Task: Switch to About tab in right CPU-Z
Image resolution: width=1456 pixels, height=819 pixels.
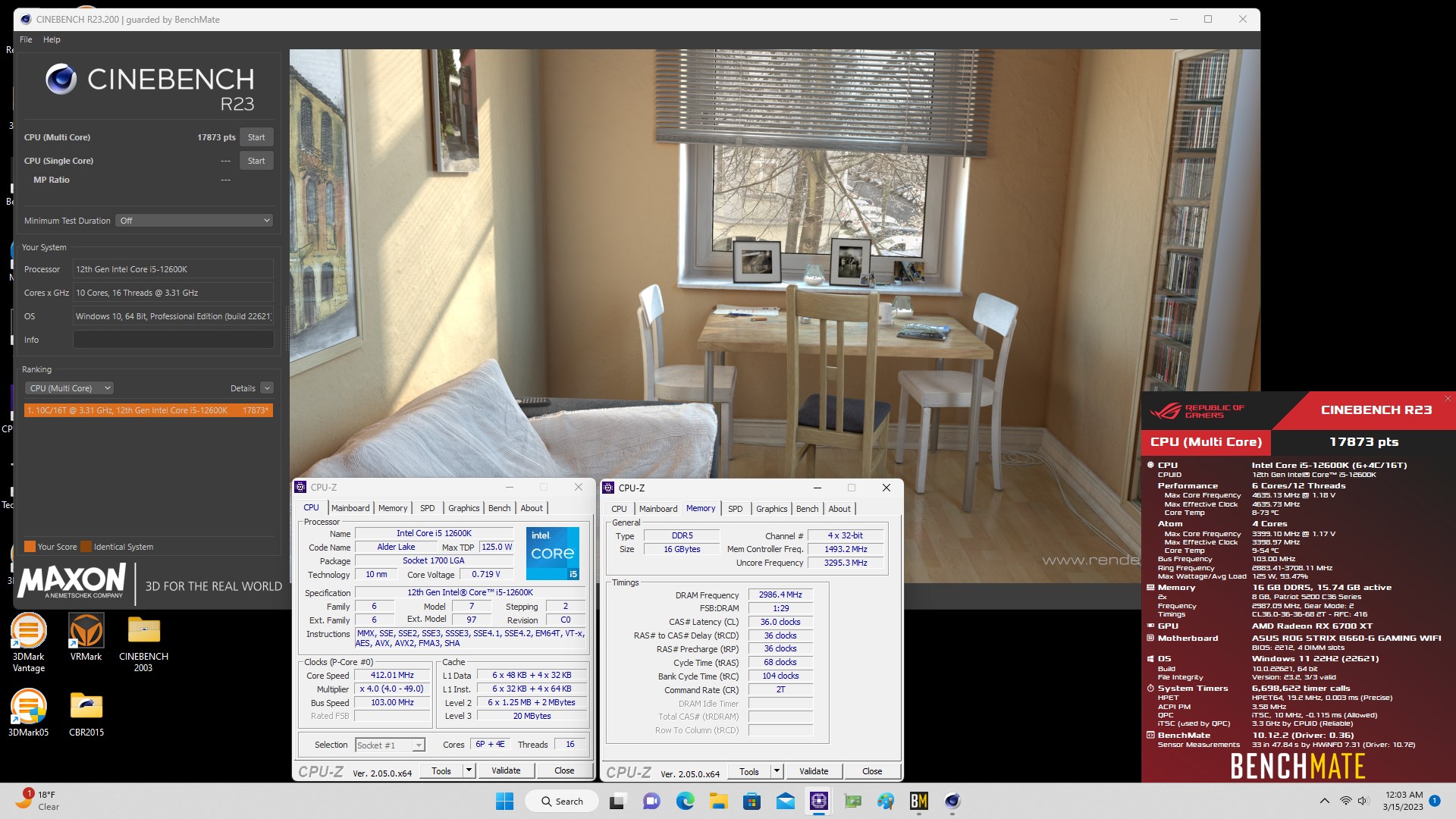Action: 839,509
